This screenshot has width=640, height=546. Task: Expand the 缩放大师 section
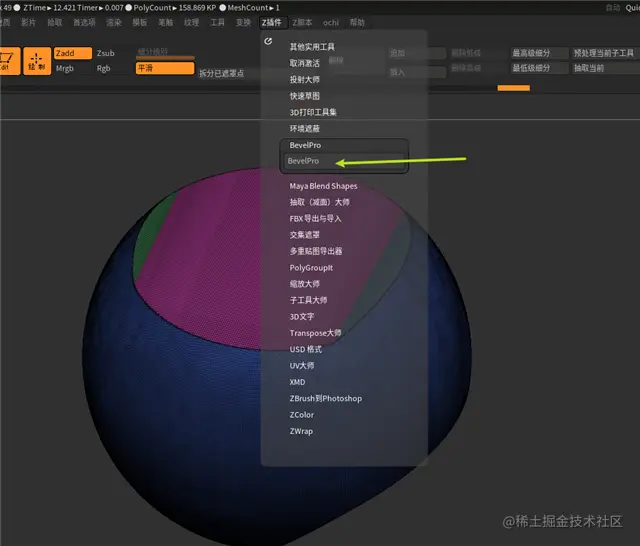[304, 284]
